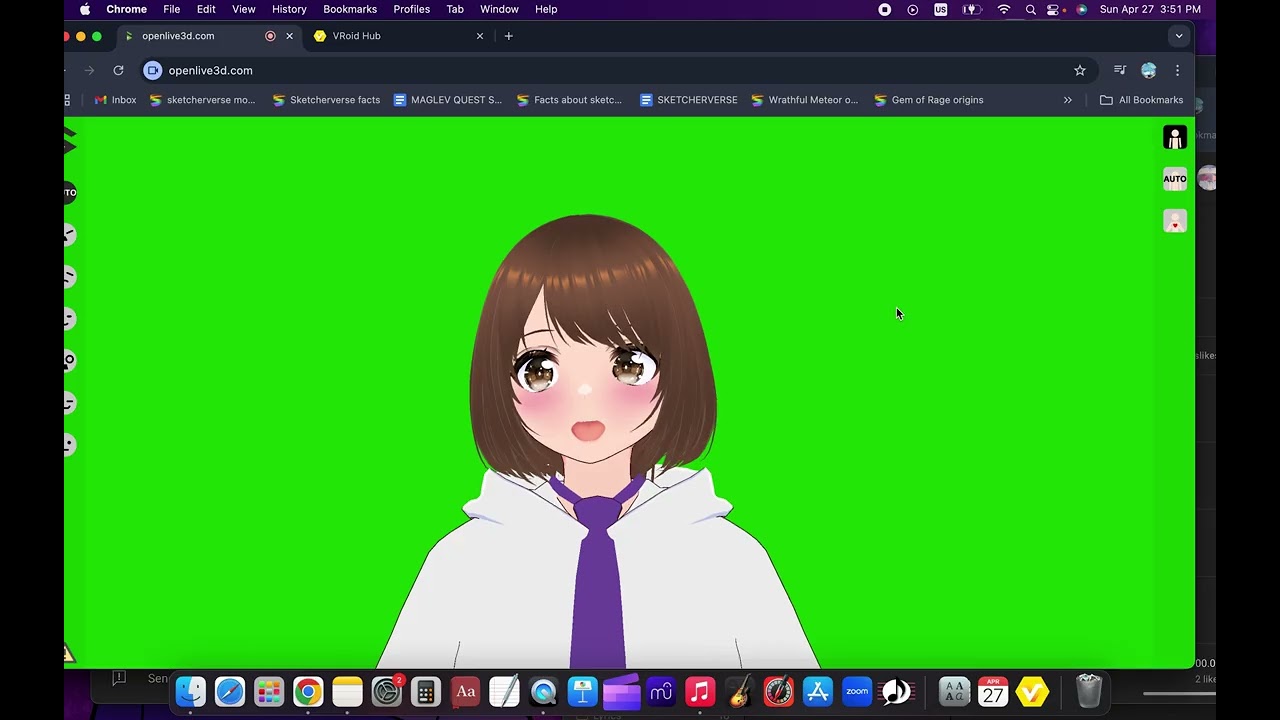Open Spotlight search in menu bar
The image size is (1280, 720).
point(1031,9)
